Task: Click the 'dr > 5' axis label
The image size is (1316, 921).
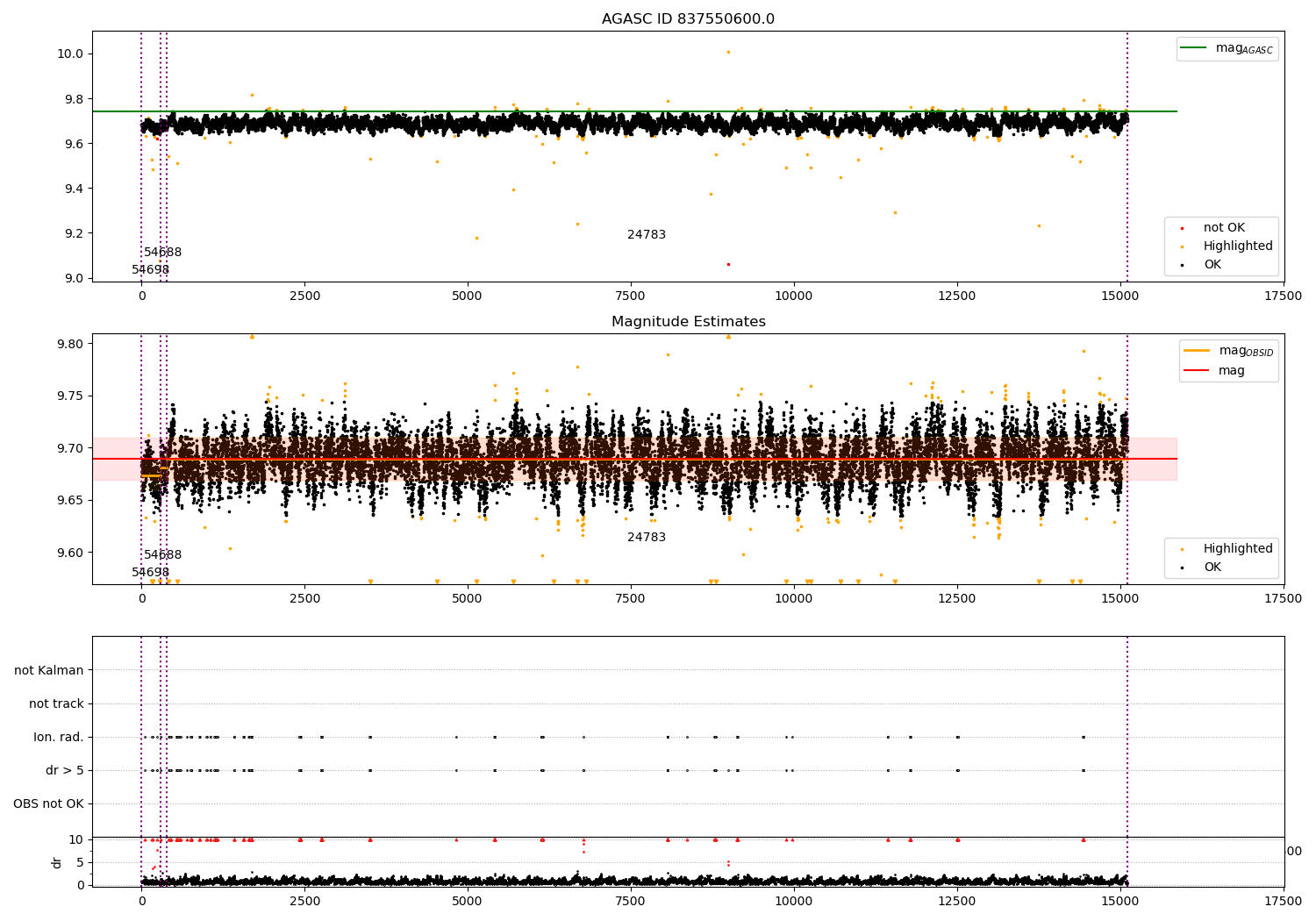Action: click(x=65, y=771)
